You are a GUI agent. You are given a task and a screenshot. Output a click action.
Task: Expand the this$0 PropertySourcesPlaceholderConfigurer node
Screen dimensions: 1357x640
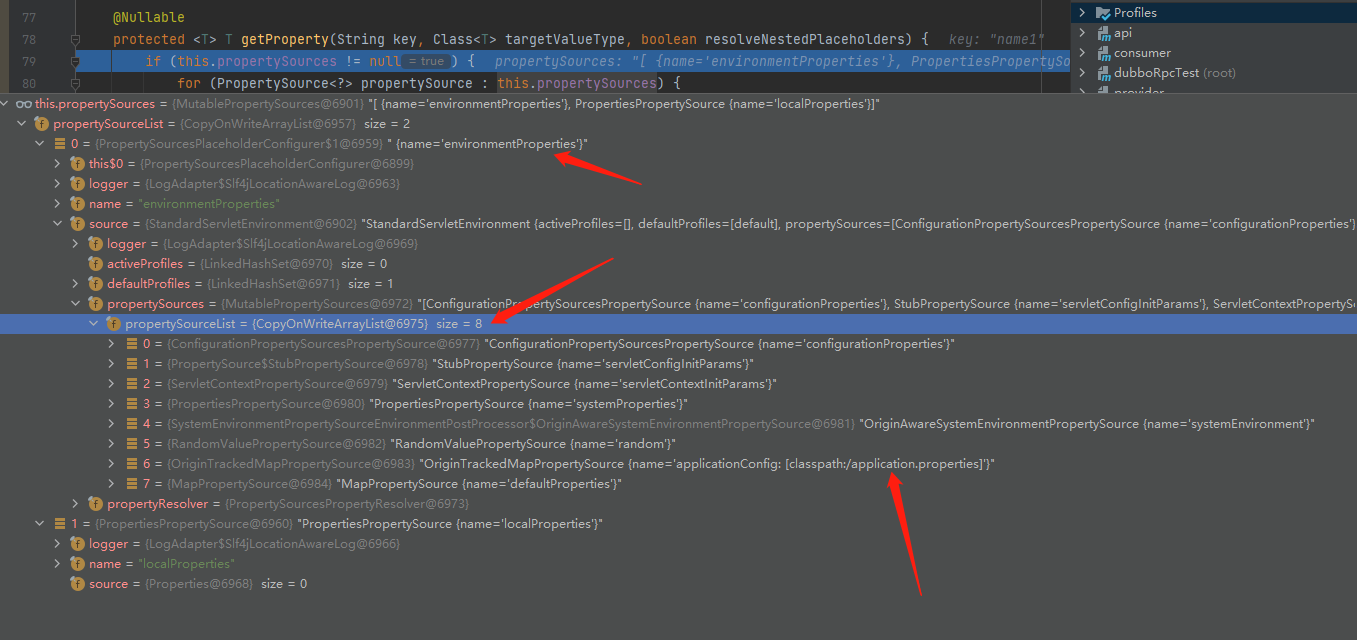pyautogui.click(x=59, y=164)
